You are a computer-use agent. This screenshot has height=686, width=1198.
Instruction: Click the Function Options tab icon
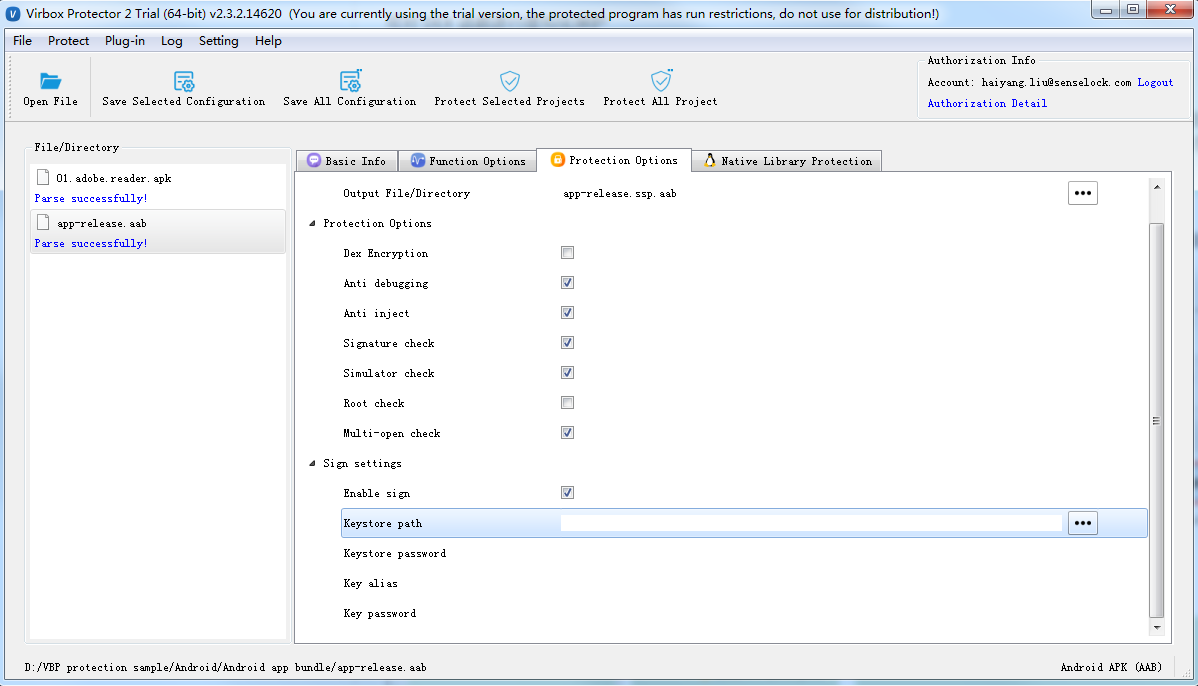pyautogui.click(x=418, y=160)
